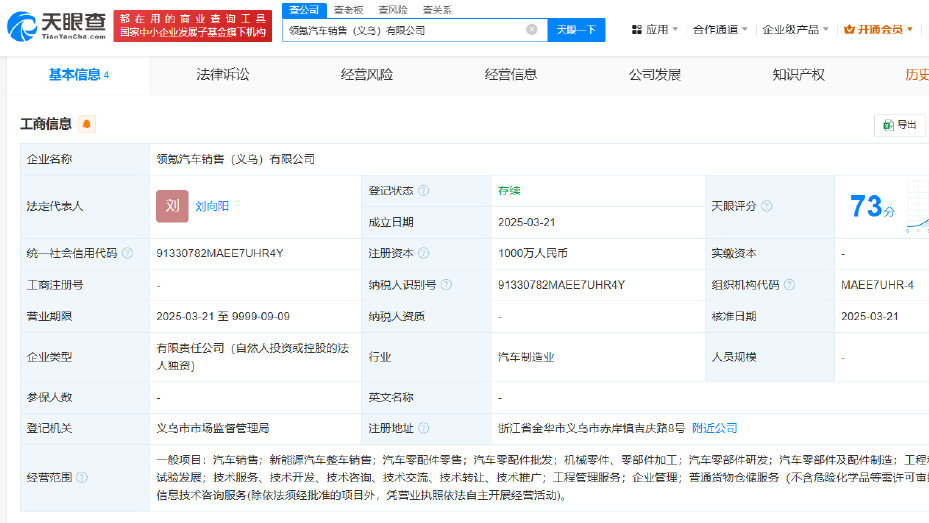Open the TianYanCha logo homepage
Image resolution: width=929 pixels, height=523 pixels.
[x=56, y=26]
